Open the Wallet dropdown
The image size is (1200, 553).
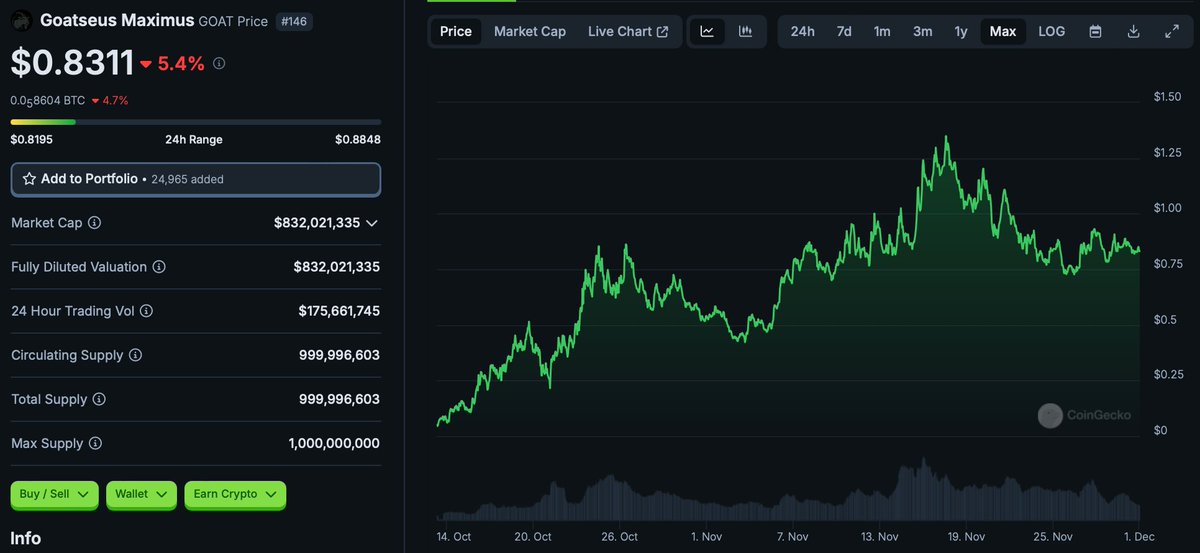tap(141, 494)
